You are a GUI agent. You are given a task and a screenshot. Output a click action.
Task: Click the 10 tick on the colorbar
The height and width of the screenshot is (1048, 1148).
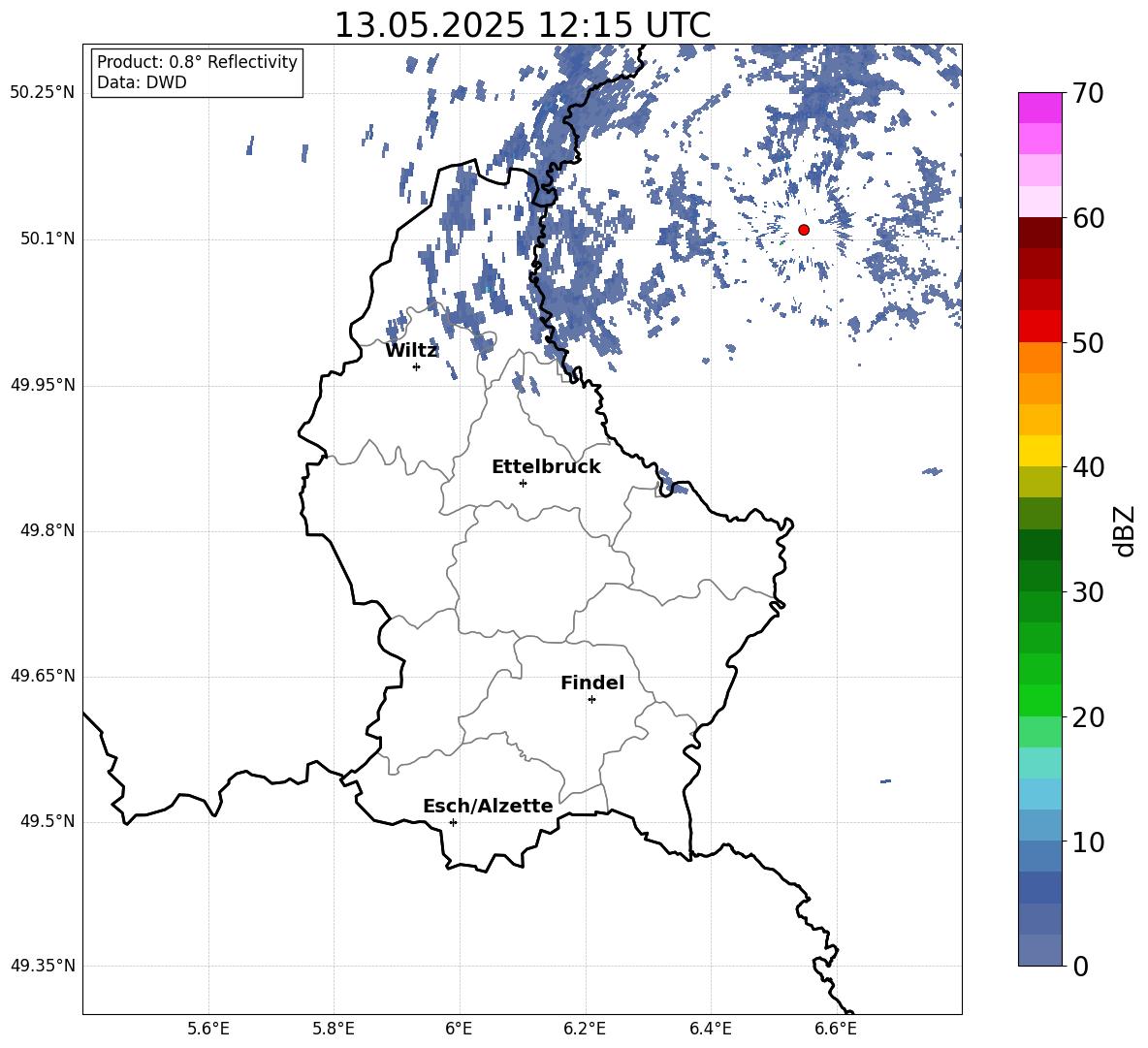1088,842
